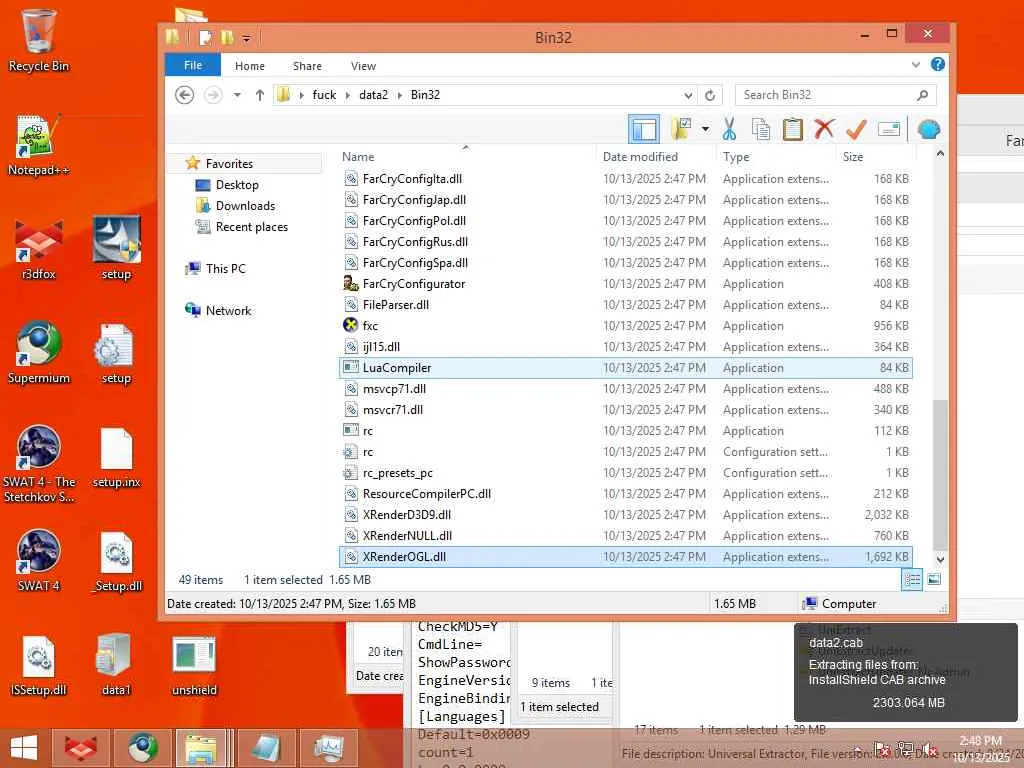Image resolution: width=1024 pixels, height=768 pixels.
Task: Open the Share ribbon tab
Action: [307, 66]
